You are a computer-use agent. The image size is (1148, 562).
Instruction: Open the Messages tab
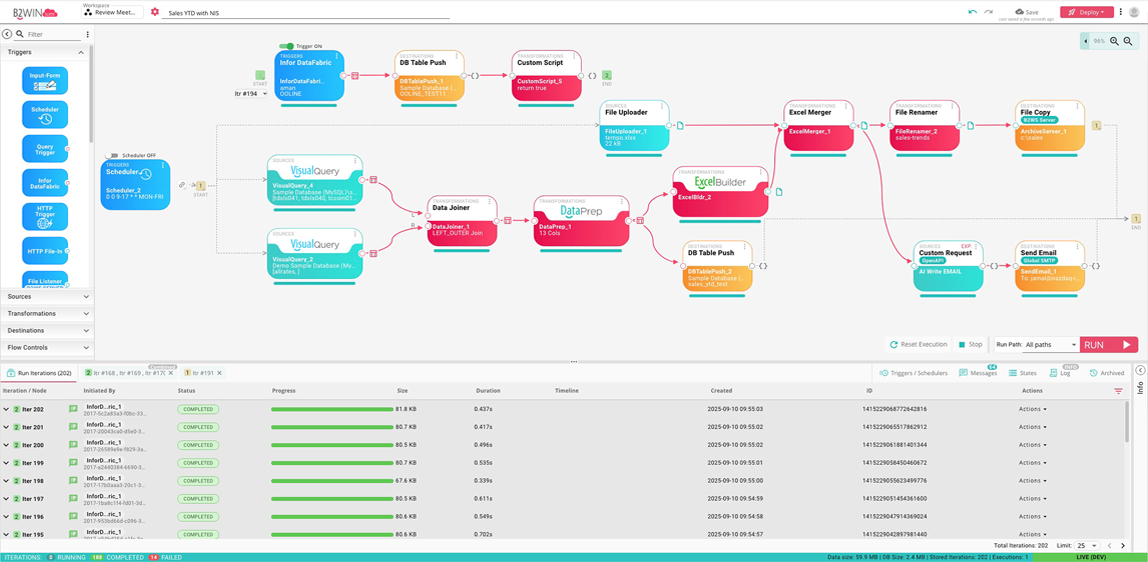click(977, 373)
